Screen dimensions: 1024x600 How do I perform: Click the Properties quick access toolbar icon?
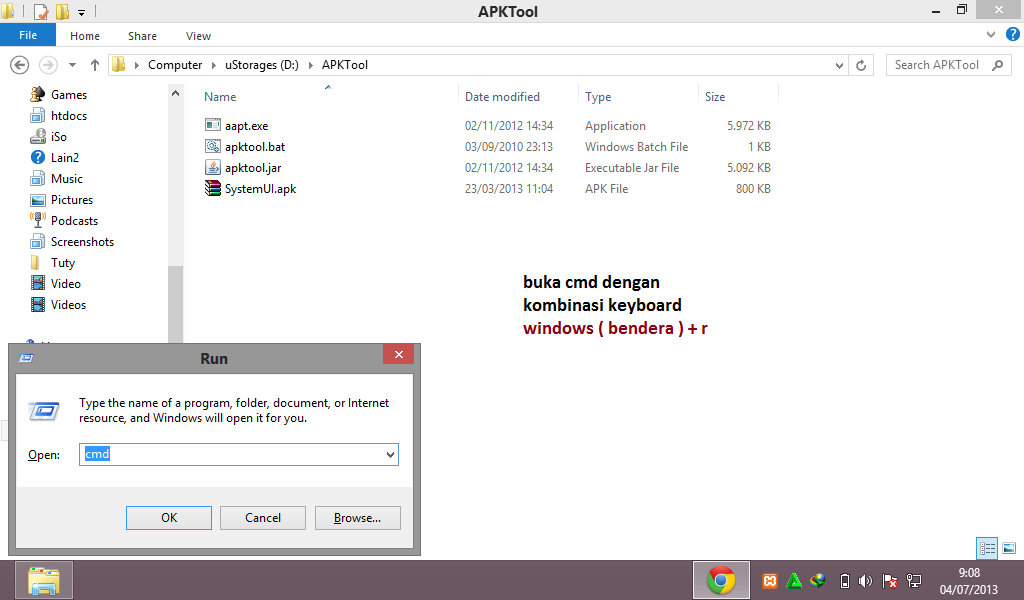click(40, 11)
